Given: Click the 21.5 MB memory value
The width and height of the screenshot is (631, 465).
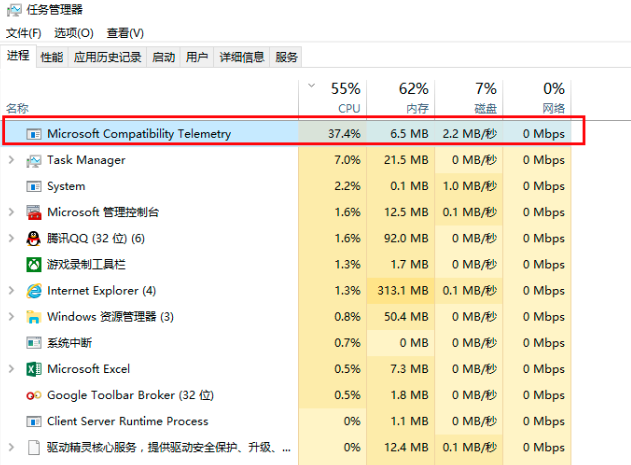Looking at the screenshot, I should [406, 160].
